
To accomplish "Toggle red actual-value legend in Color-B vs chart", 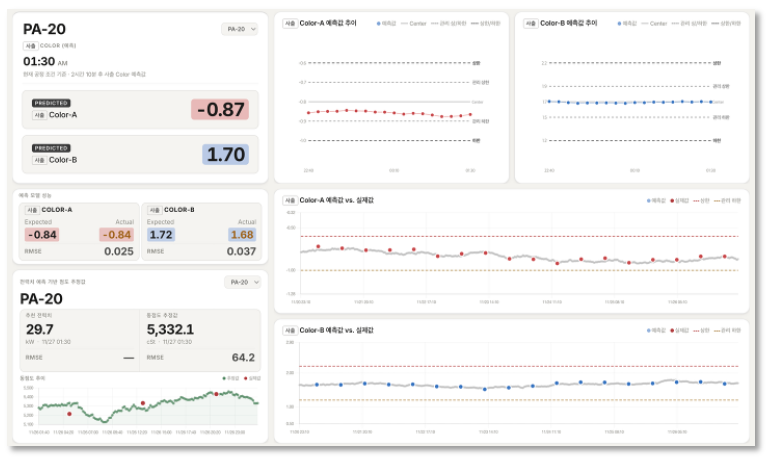I will [679, 330].
